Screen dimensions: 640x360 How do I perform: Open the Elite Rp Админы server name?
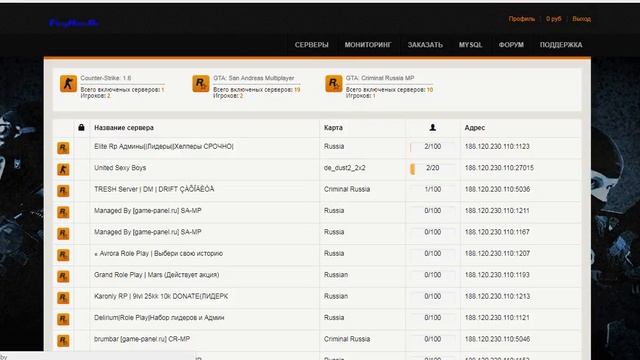[x=164, y=147]
